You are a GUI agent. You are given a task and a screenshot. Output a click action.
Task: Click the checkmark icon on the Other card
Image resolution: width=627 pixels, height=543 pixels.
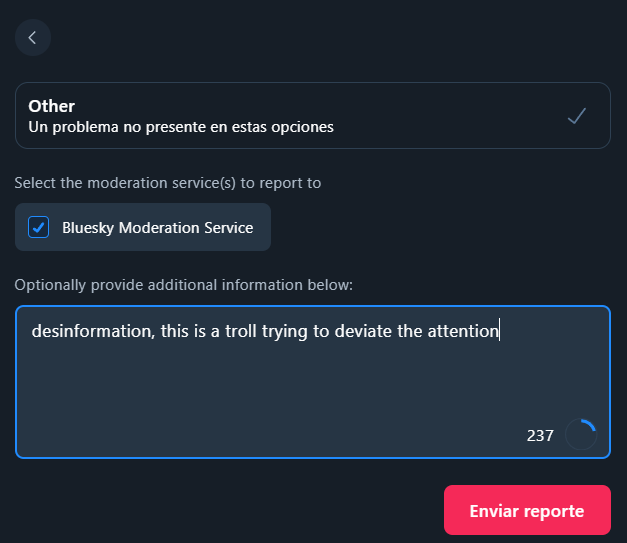coord(576,116)
